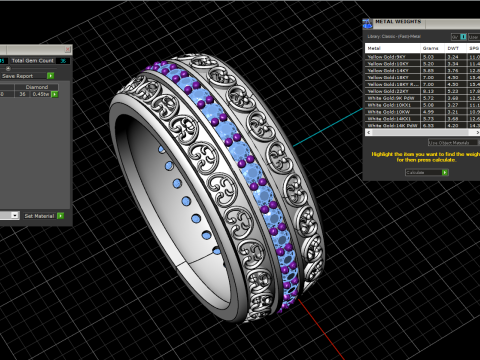Close the gem report panel

[68, 49]
